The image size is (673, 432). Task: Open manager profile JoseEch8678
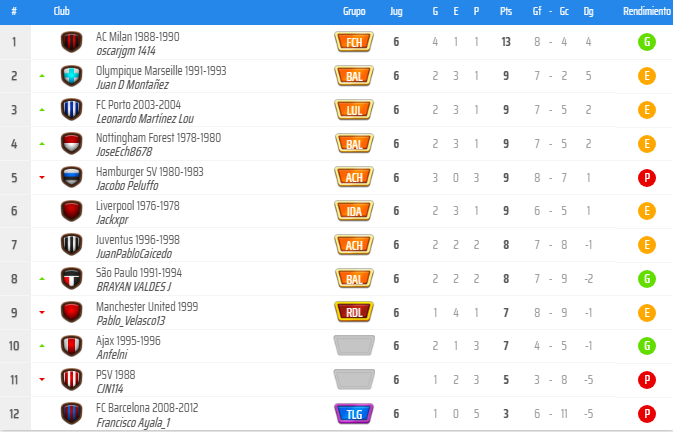[124, 151]
